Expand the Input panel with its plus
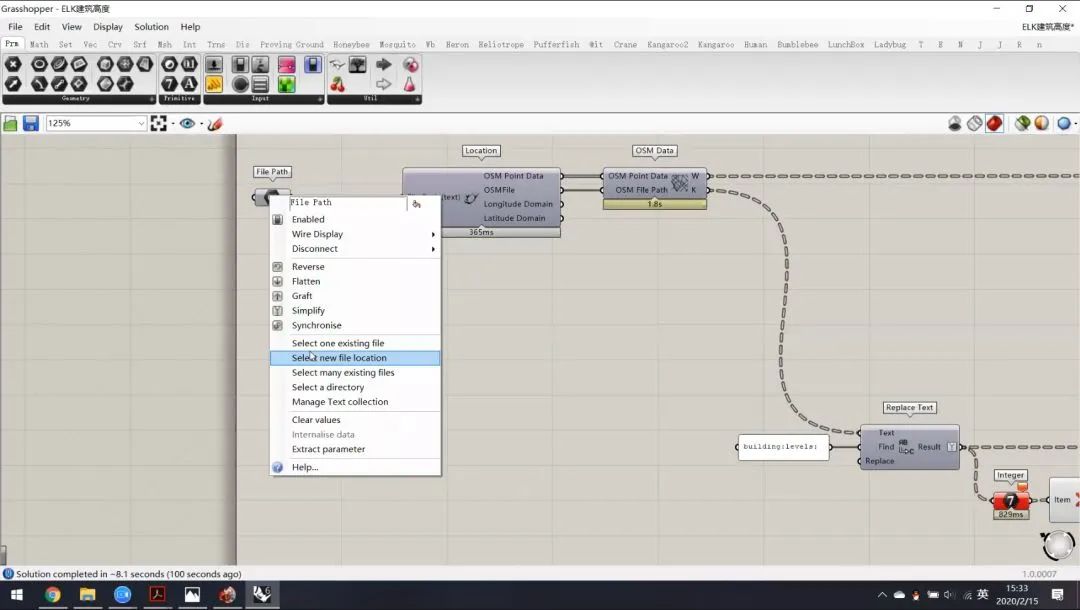Image resolution: width=1080 pixels, height=610 pixels. click(x=320, y=99)
